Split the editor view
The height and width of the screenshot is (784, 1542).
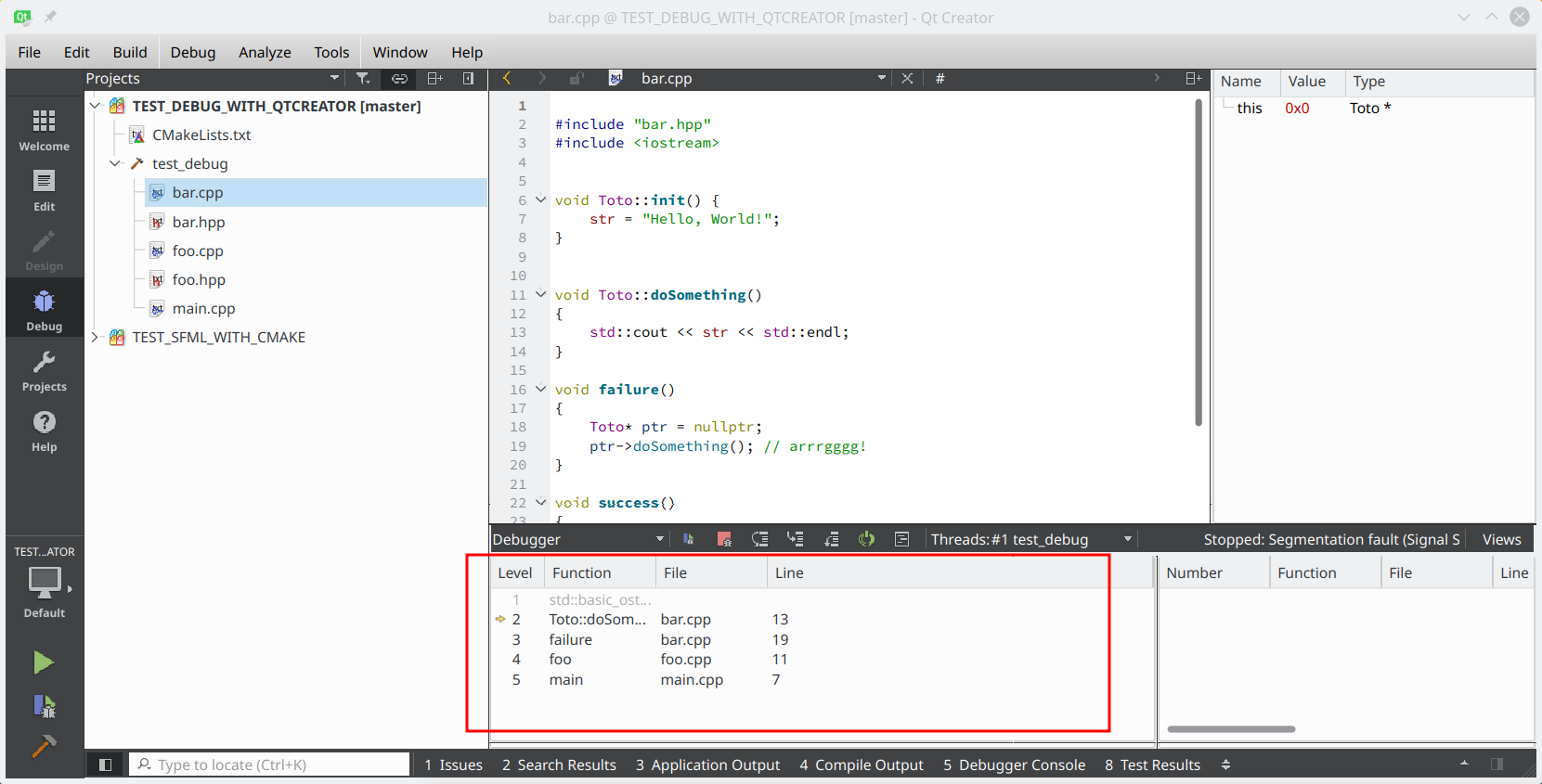tap(1194, 79)
